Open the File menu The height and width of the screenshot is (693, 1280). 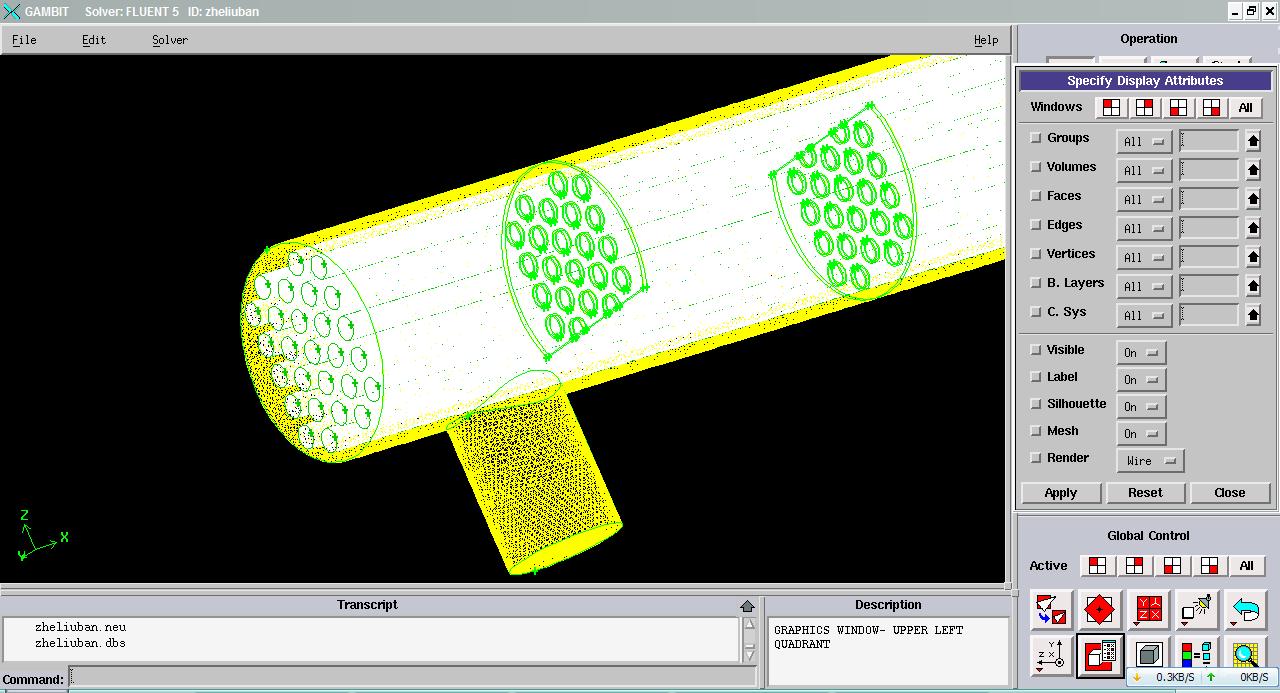(x=24, y=40)
